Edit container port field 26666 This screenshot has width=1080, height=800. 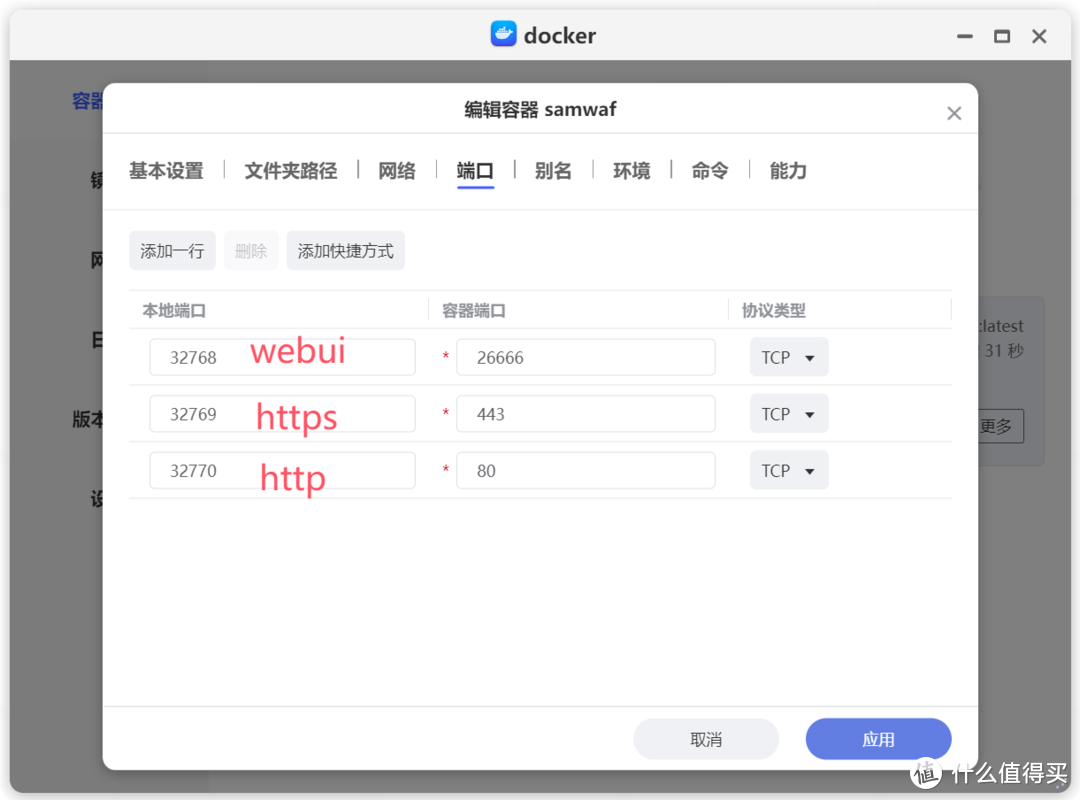click(x=586, y=357)
